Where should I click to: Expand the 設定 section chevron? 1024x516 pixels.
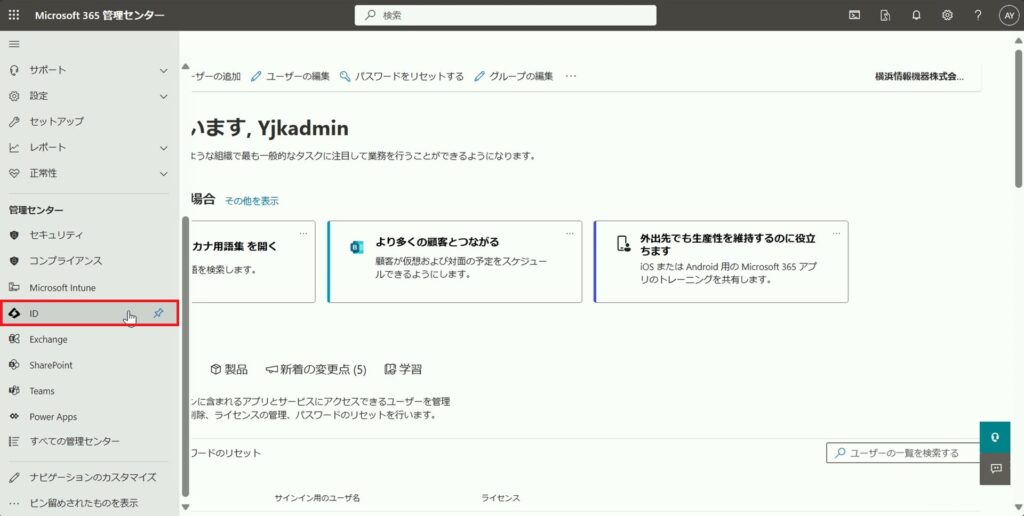[164, 96]
